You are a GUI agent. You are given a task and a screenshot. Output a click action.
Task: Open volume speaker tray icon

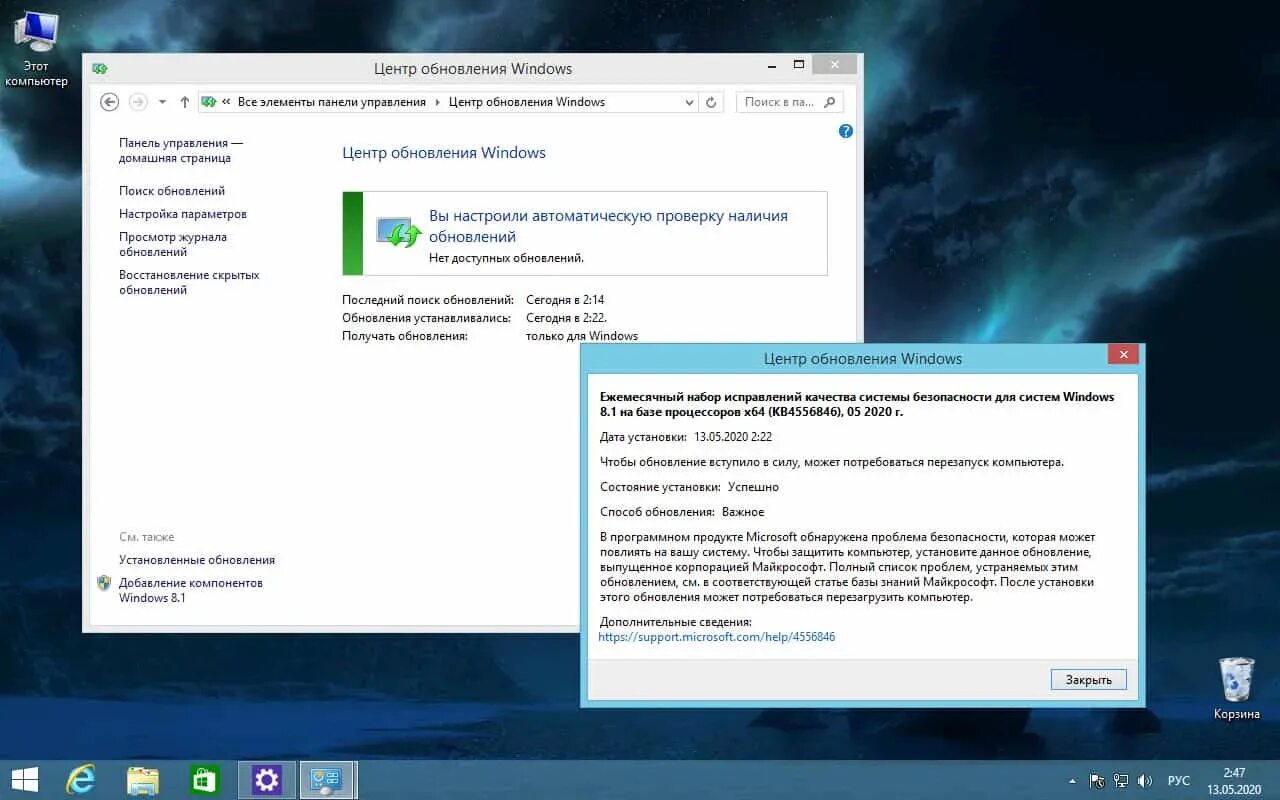click(x=1145, y=781)
